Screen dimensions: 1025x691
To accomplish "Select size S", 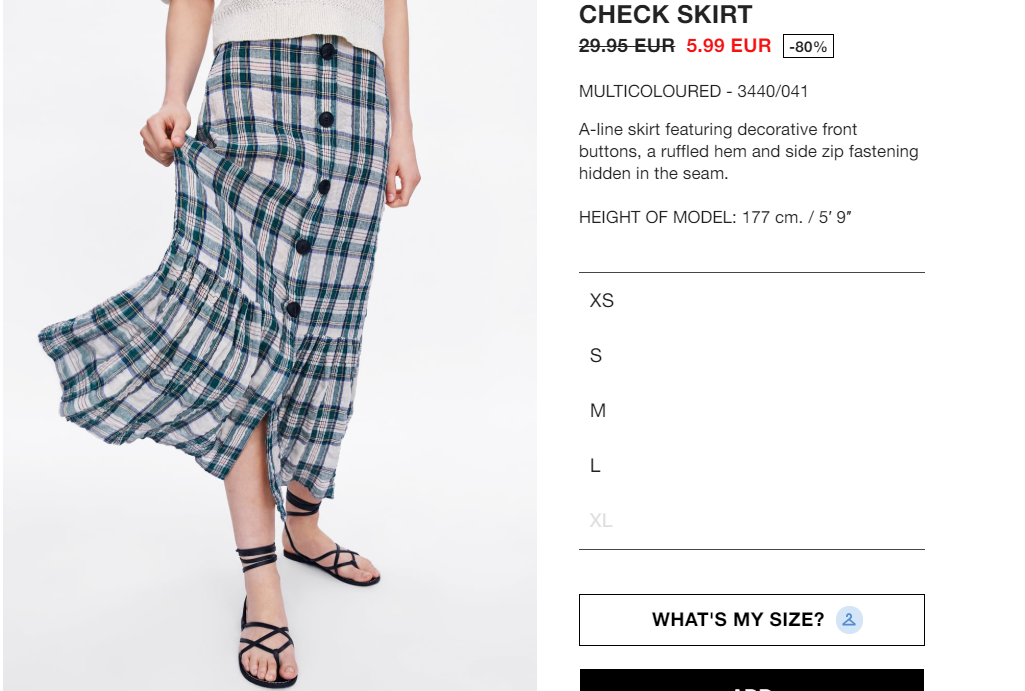I will coord(751,356).
